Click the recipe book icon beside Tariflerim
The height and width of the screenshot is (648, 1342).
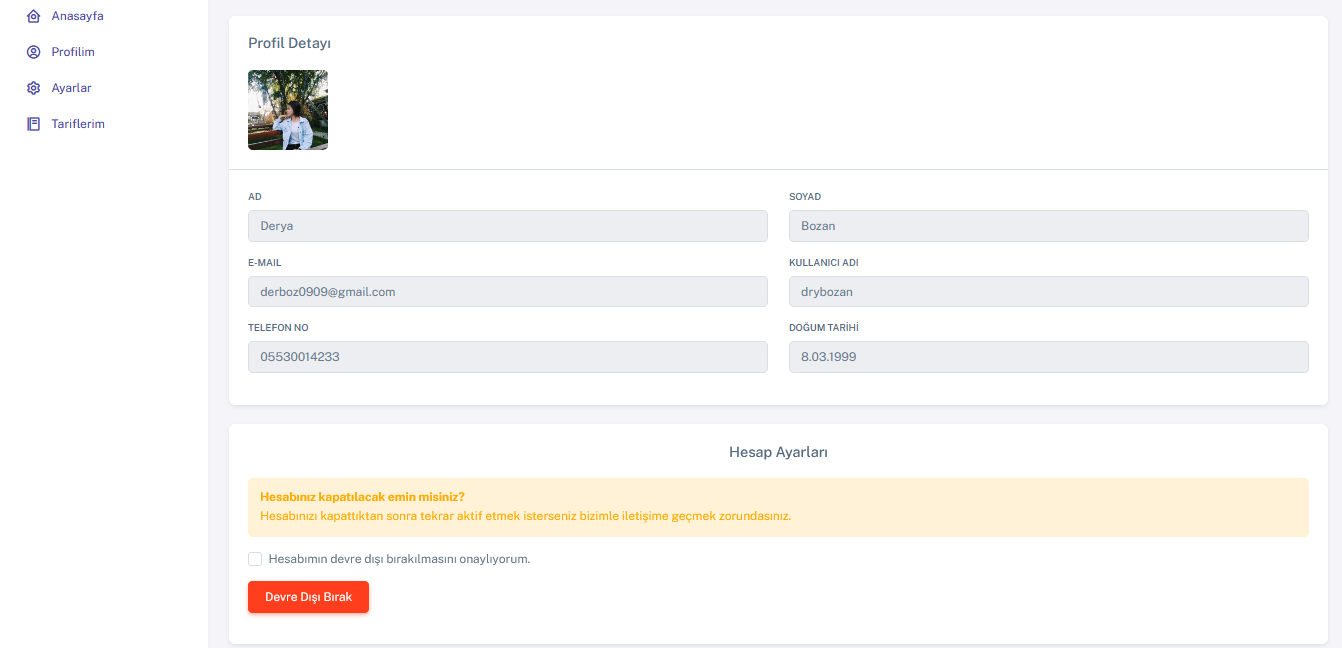point(32,123)
